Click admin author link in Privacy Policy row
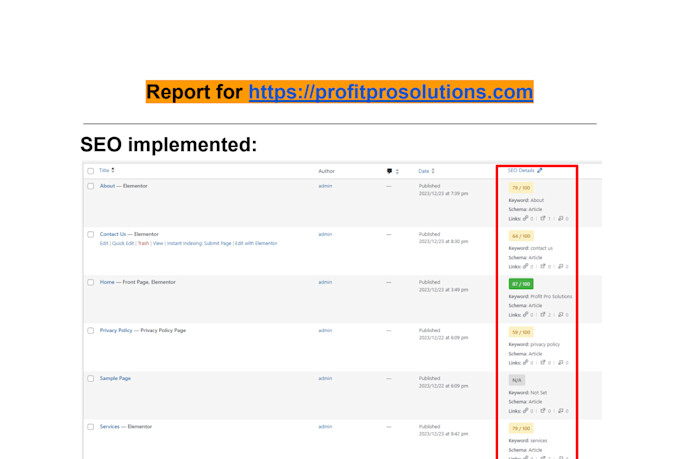 point(325,331)
